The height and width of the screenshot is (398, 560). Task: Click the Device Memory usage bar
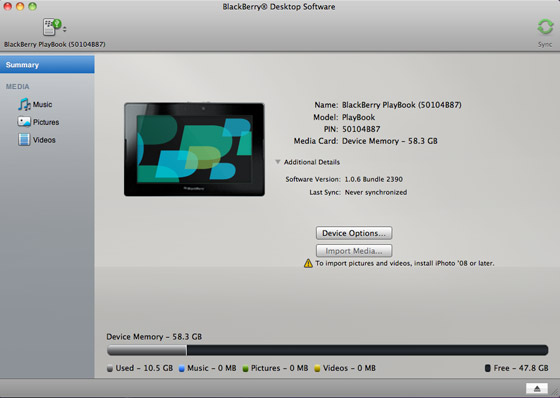[327, 350]
